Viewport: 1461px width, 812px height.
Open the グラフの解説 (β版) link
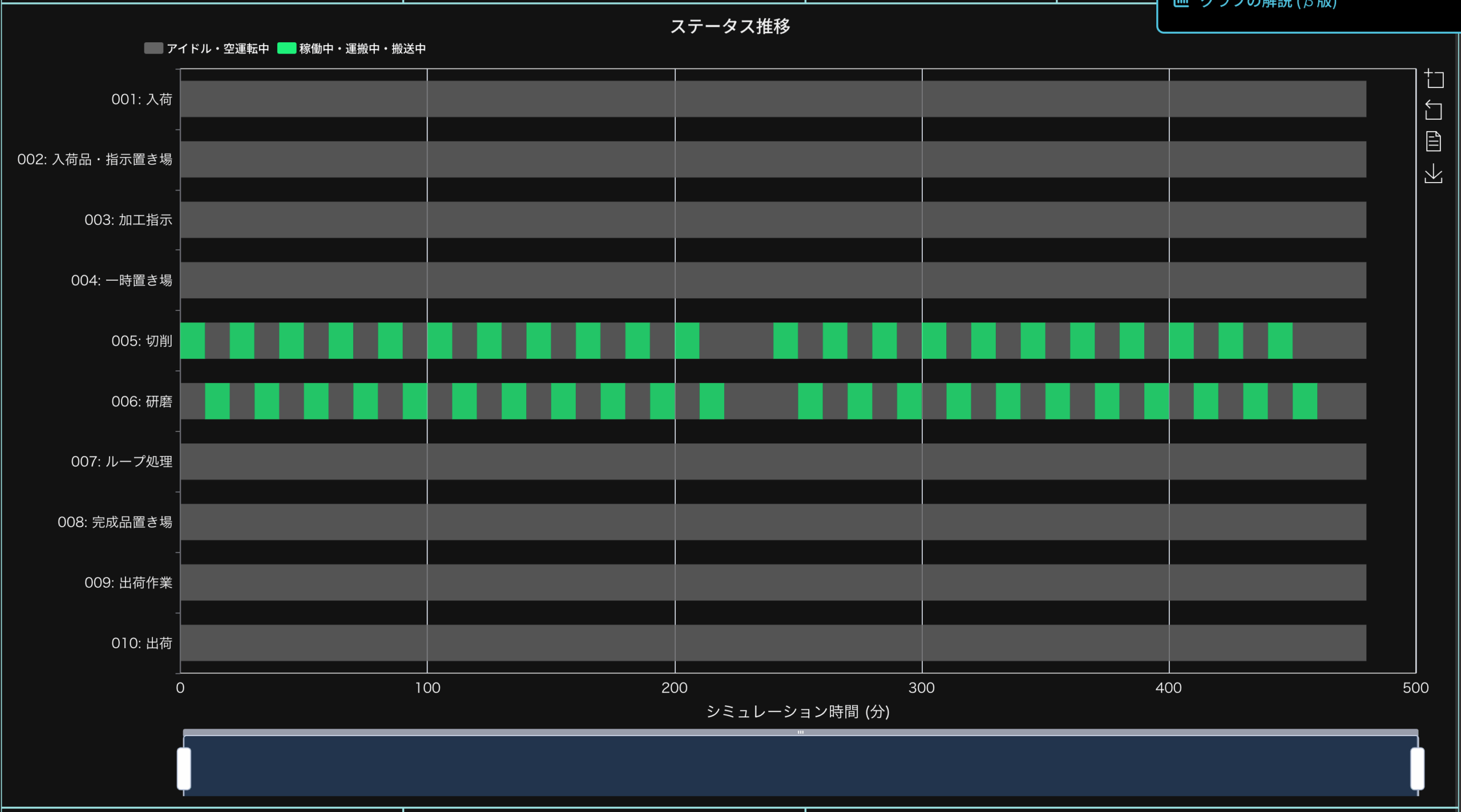coord(1268,5)
